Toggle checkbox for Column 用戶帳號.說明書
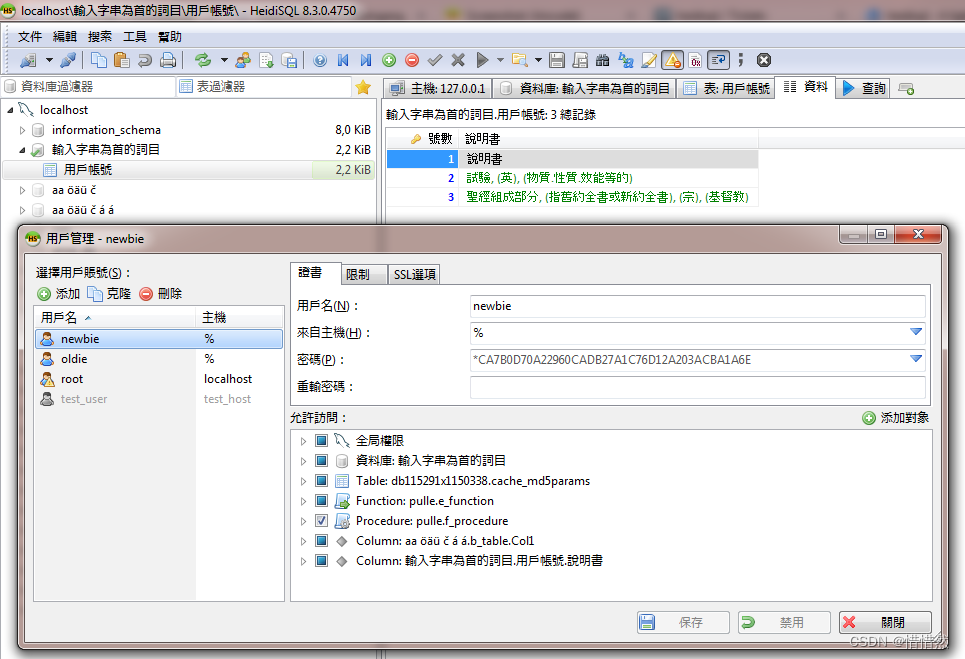Viewport: 965px width, 659px height. (x=321, y=561)
